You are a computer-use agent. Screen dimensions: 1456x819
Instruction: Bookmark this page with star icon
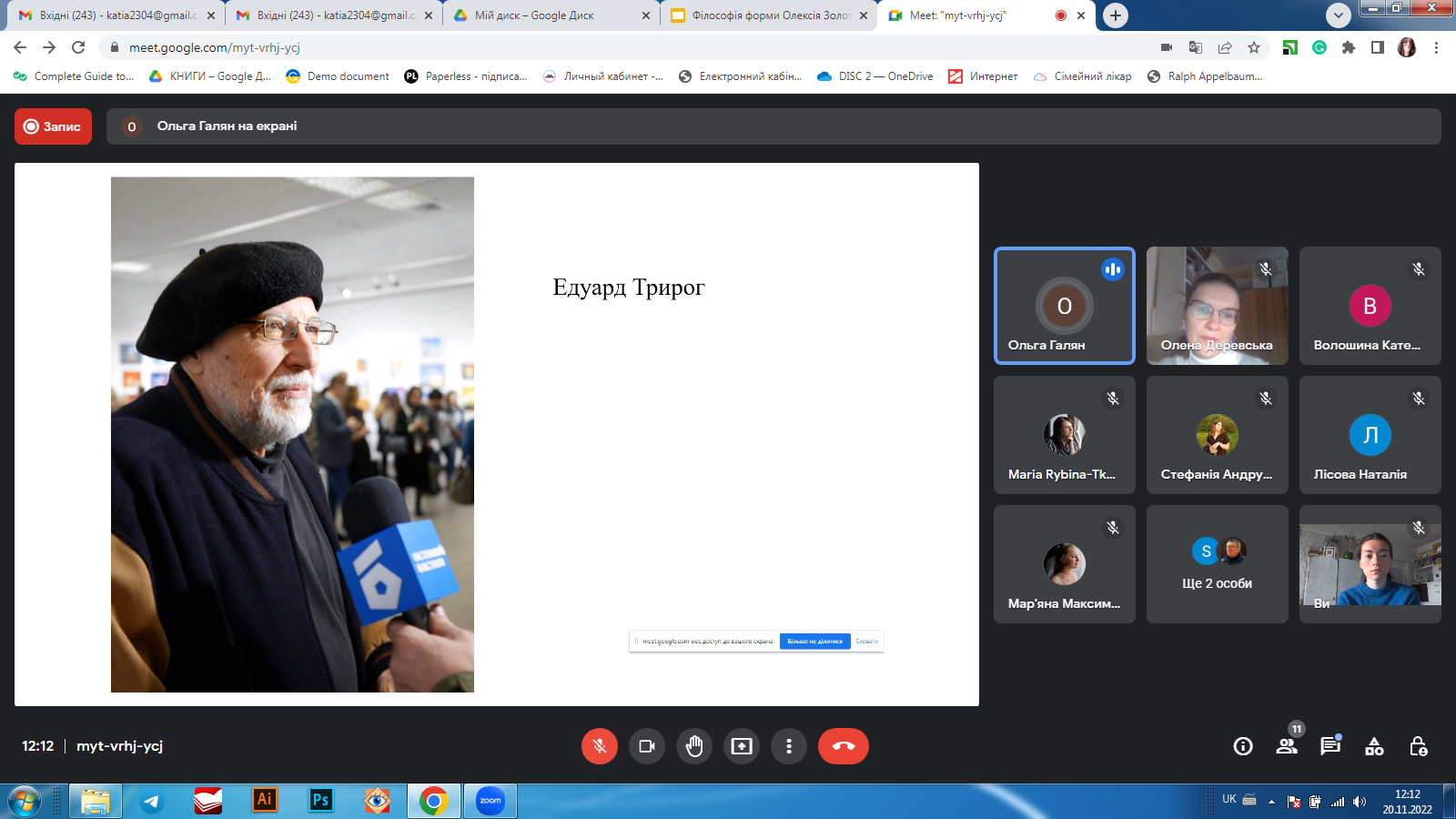tap(1254, 47)
